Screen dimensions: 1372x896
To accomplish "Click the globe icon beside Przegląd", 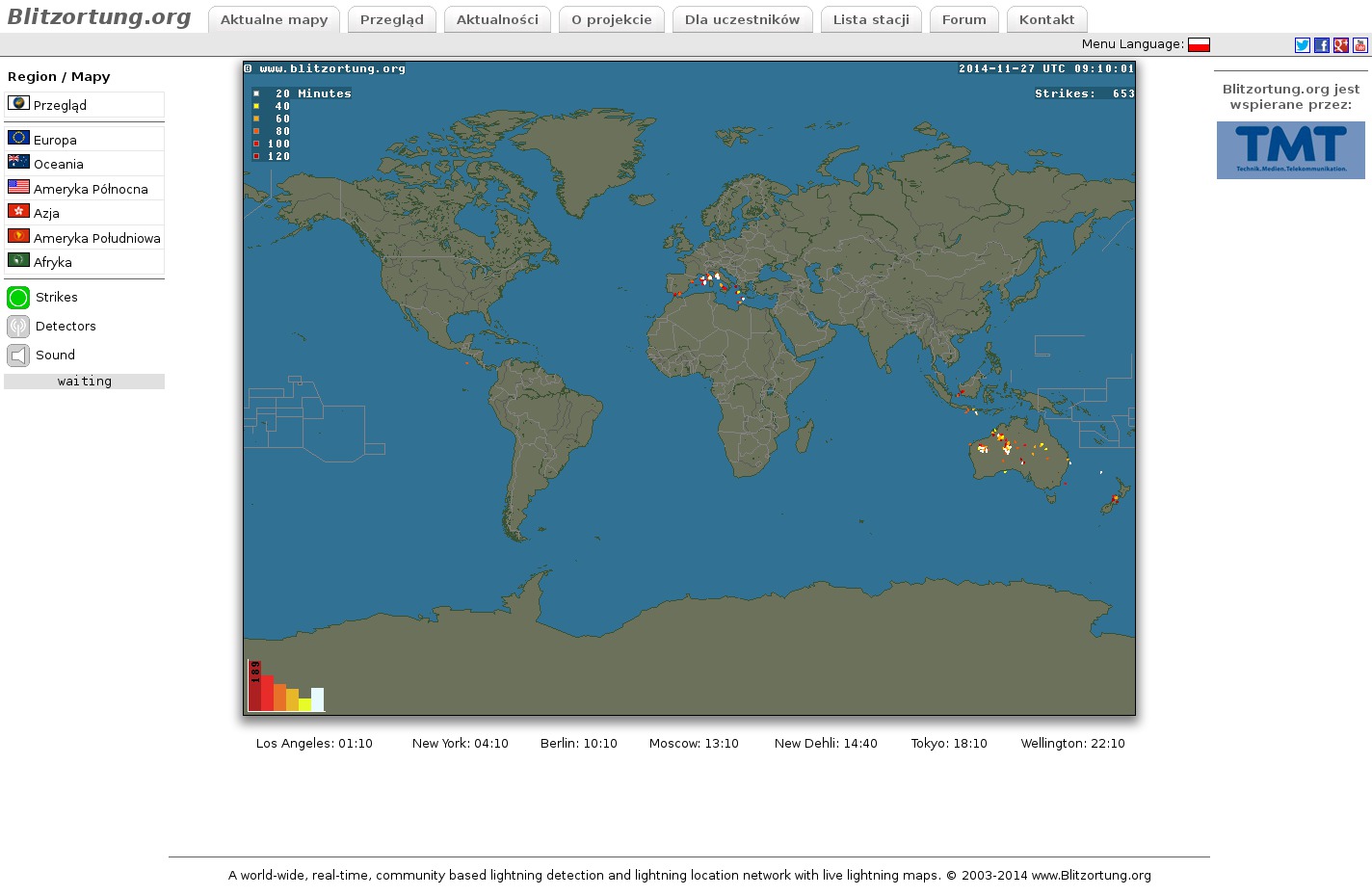I will pos(18,103).
